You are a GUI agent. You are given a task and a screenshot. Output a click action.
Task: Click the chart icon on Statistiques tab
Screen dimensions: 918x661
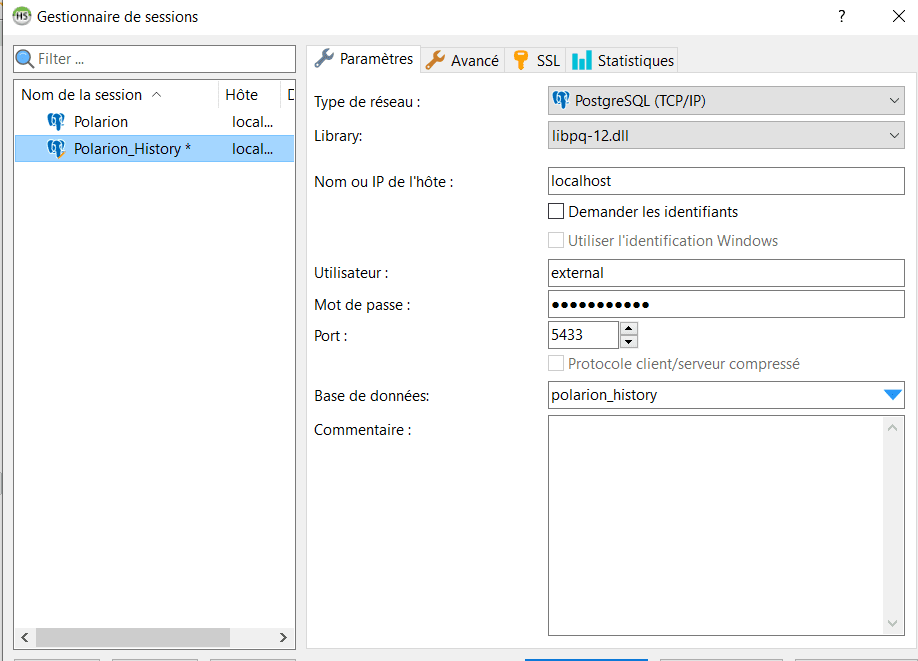pos(582,60)
